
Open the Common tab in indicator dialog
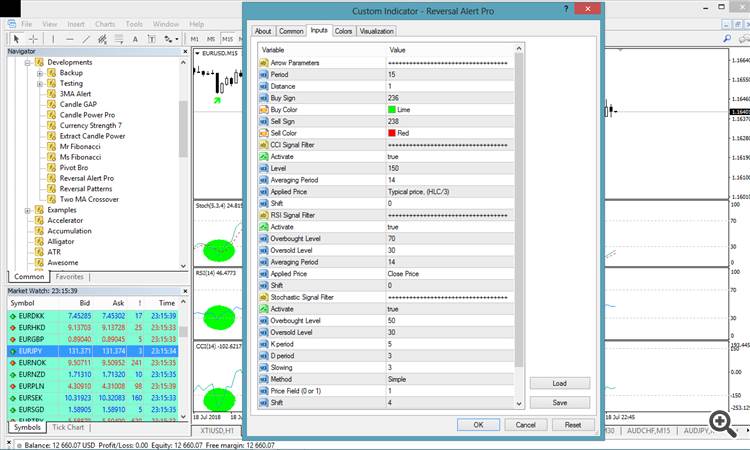click(291, 31)
